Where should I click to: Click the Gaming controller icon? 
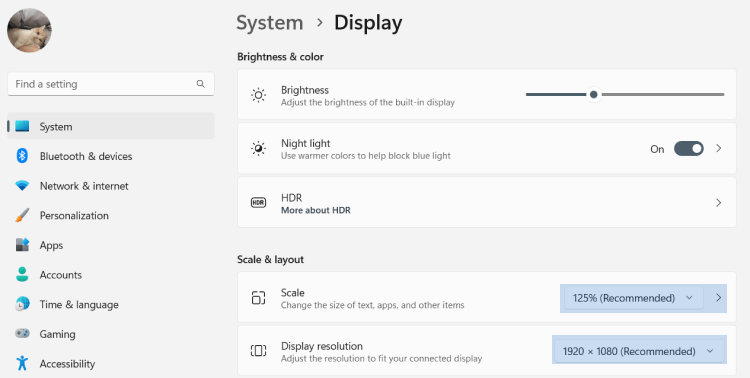point(22,334)
